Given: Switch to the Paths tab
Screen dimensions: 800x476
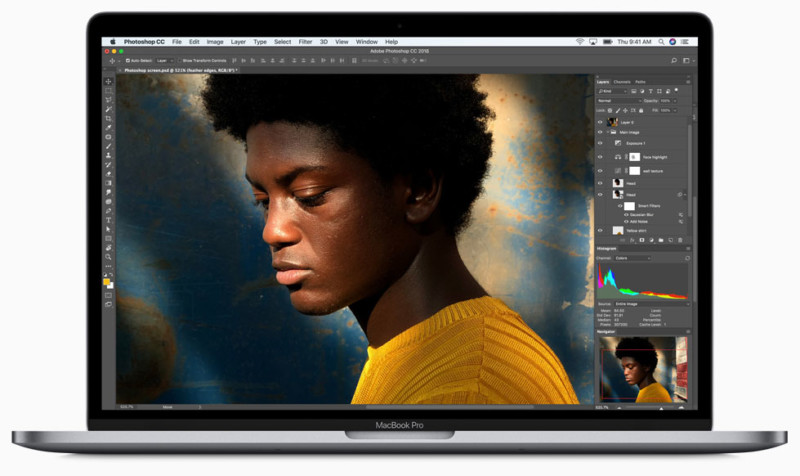Looking at the screenshot, I should (x=640, y=82).
